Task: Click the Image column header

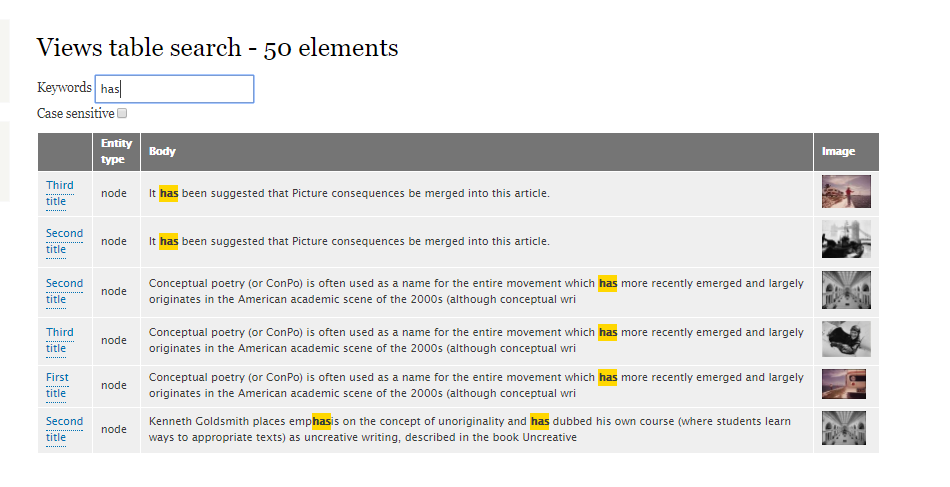Action: (838, 152)
